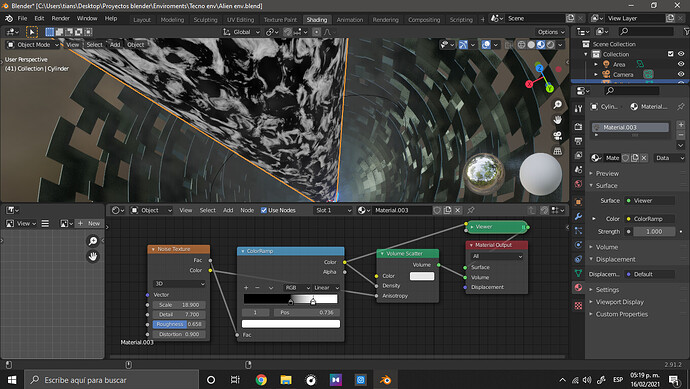Open the node editor Add menu
Viewport: 690px width, 389px height.
[228, 210]
